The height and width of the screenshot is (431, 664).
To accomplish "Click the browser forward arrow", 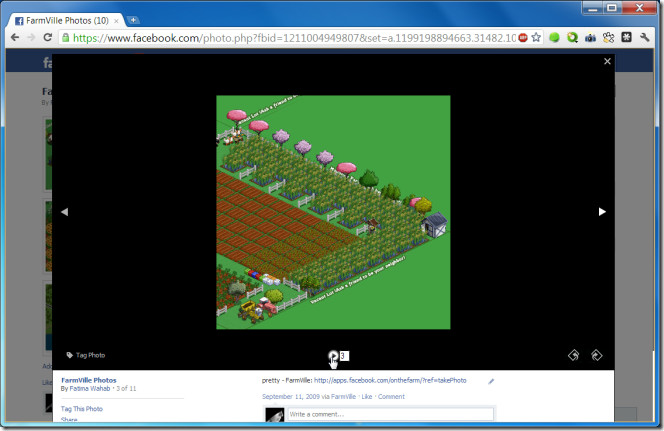I will 31,38.
